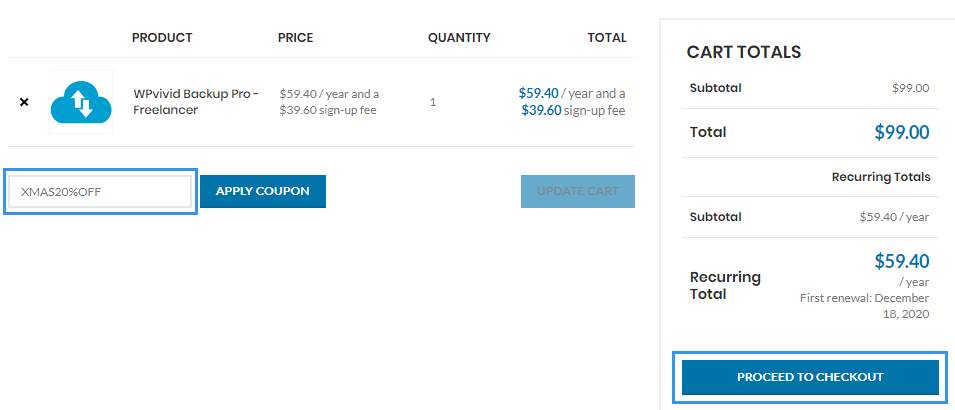Select the quantity value 1
The height and width of the screenshot is (410, 955).
tap(433, 102)
